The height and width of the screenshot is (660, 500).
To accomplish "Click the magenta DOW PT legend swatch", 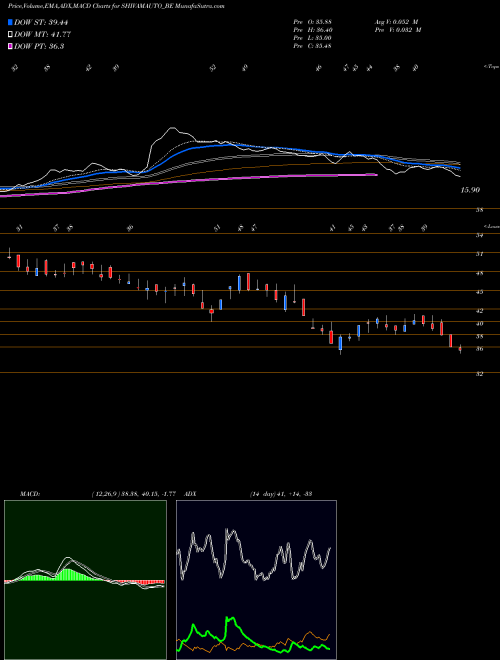I will 10,47.
